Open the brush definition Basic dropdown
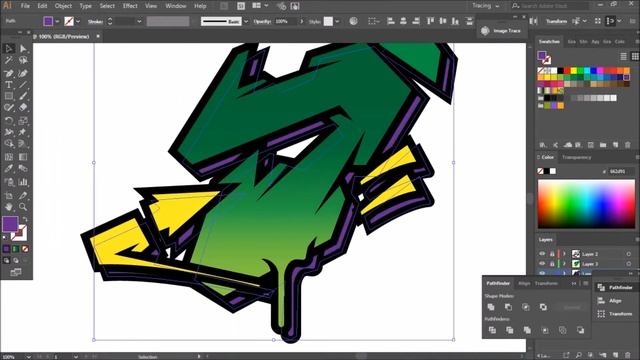 pos(246,21)
